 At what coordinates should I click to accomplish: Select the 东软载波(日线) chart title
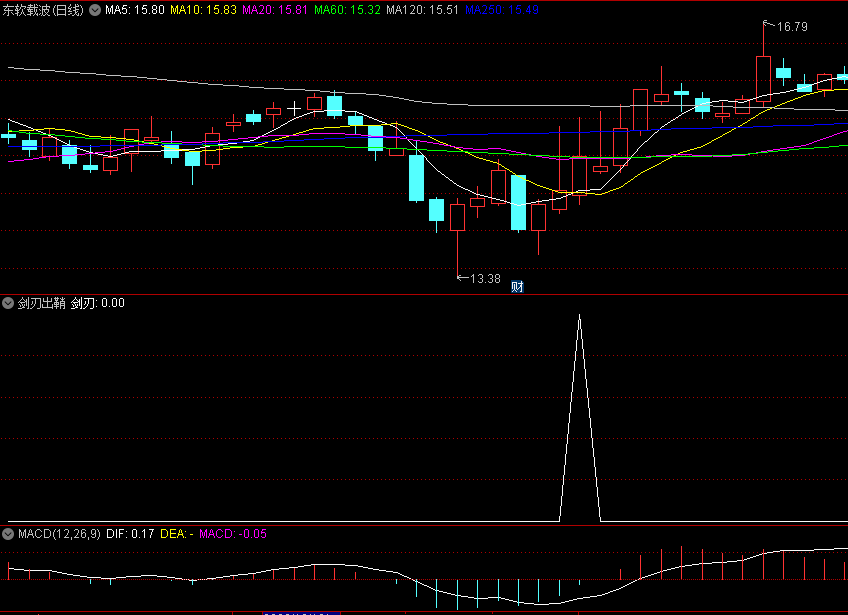[x=43, y=10]
